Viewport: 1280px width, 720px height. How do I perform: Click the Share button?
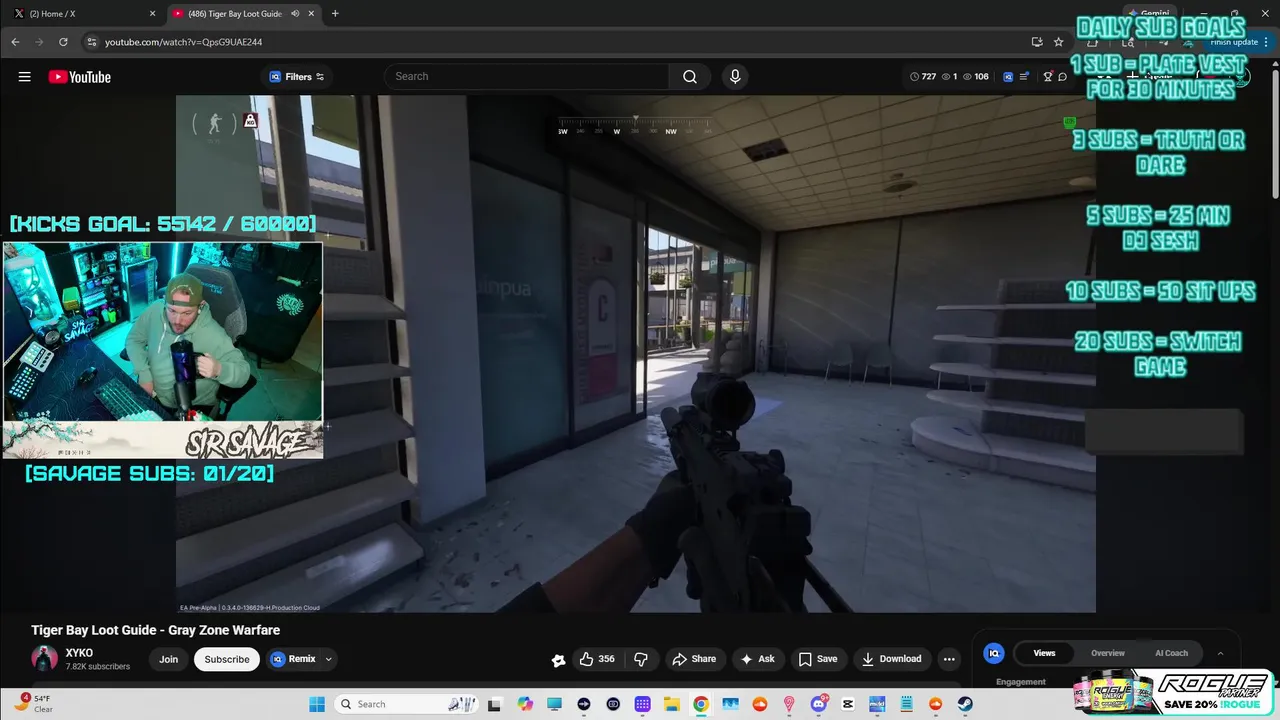[x=694, y=659]
